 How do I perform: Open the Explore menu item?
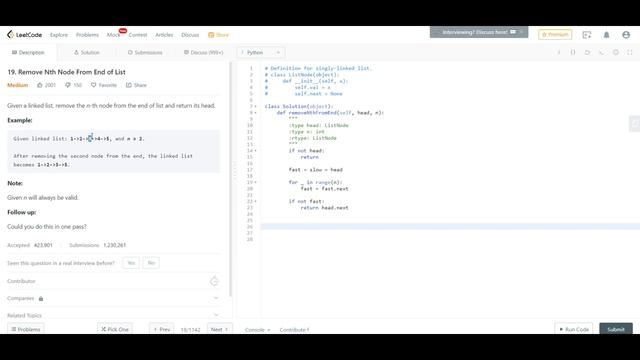59,35
